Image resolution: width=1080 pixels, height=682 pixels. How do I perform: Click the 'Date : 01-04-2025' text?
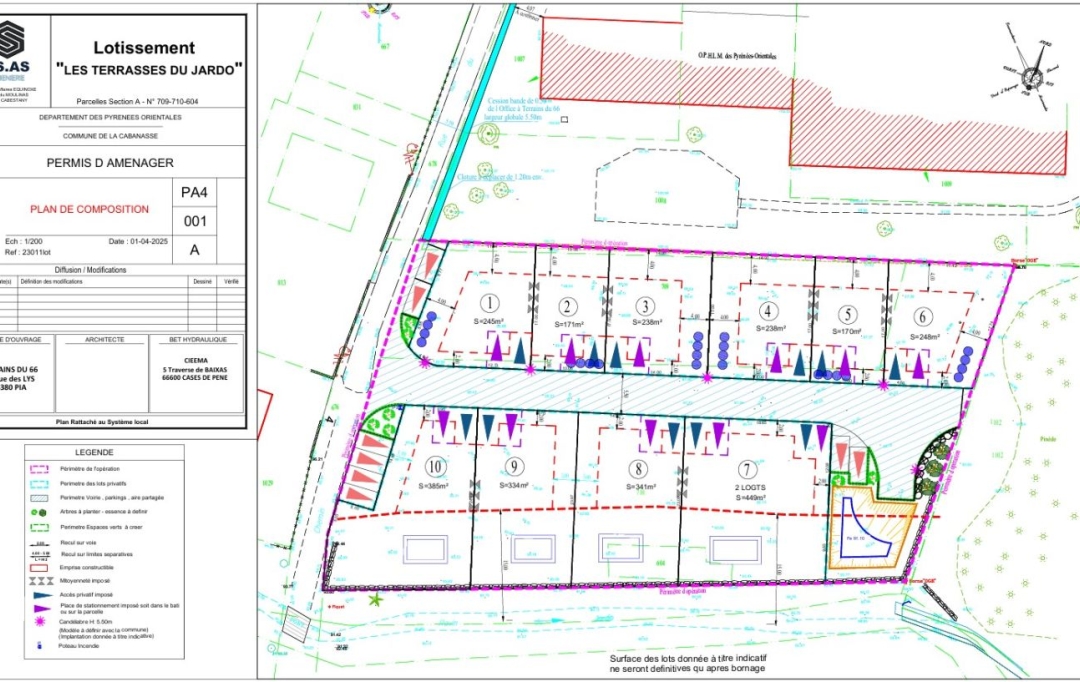[138, 242]
